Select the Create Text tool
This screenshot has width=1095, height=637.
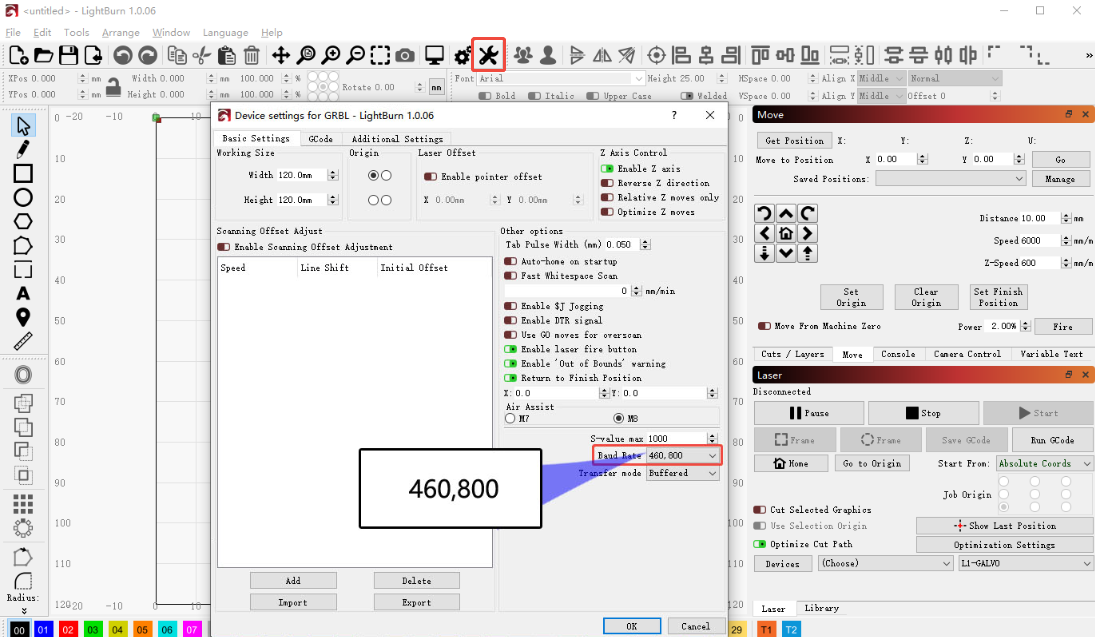coord(23,293)
